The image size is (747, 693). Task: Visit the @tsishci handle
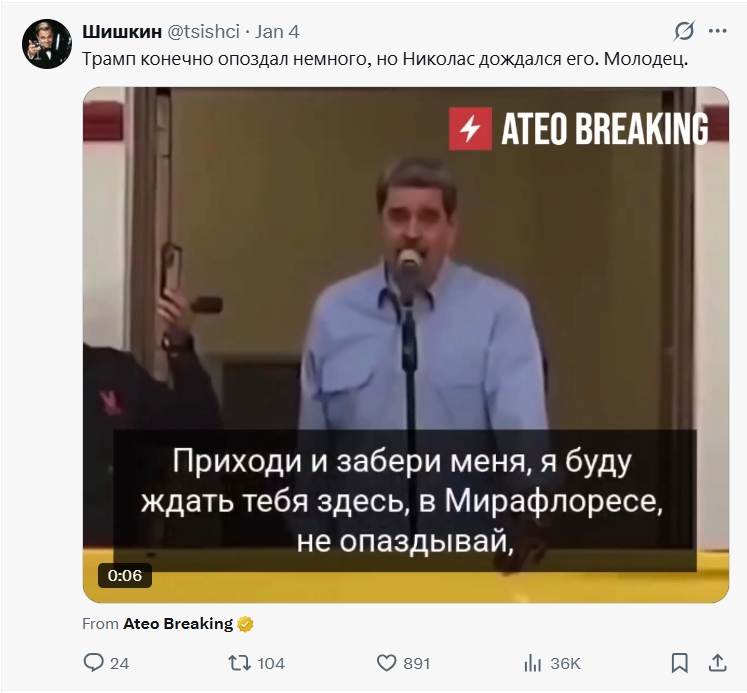[x=203, y=31]
